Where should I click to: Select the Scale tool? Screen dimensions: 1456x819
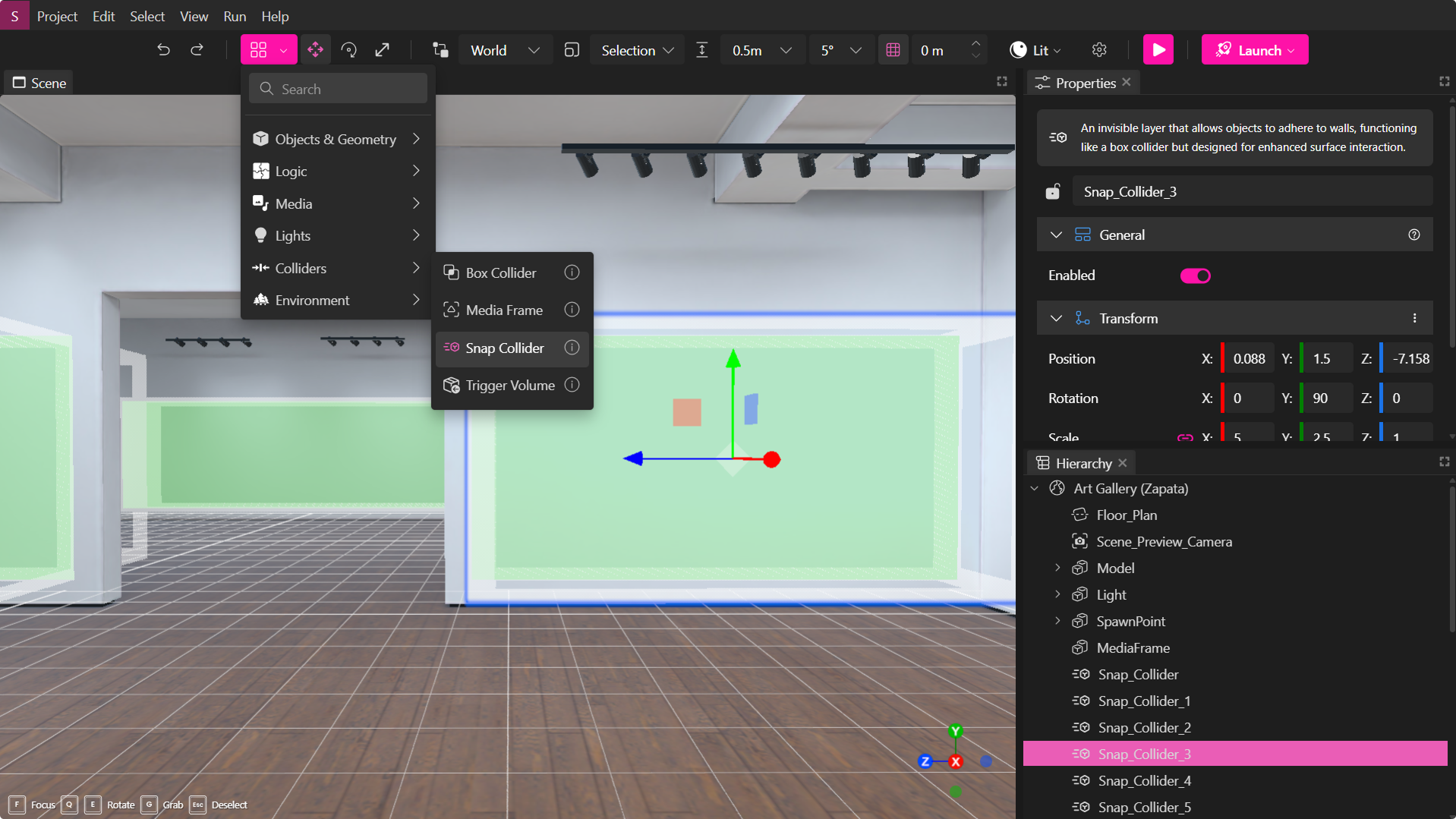pyautogui.click(x=383, y=49)
